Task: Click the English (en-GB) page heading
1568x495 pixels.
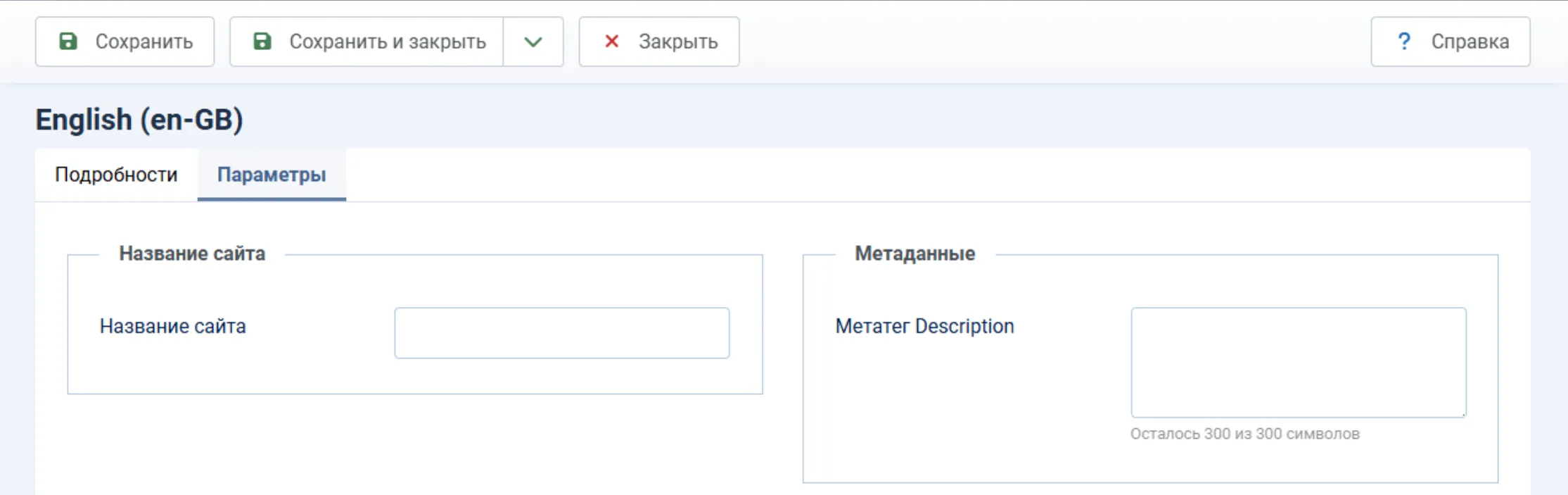Action: (139, 120)
